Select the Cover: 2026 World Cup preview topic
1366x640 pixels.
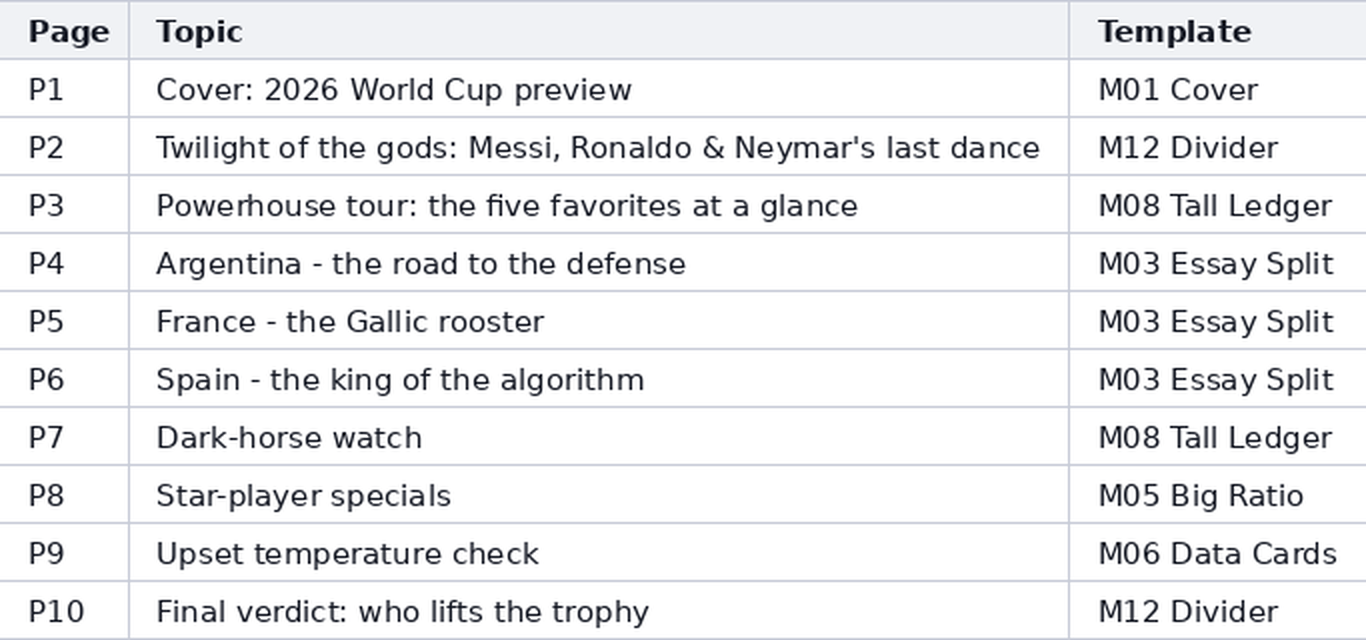point(599,89)
